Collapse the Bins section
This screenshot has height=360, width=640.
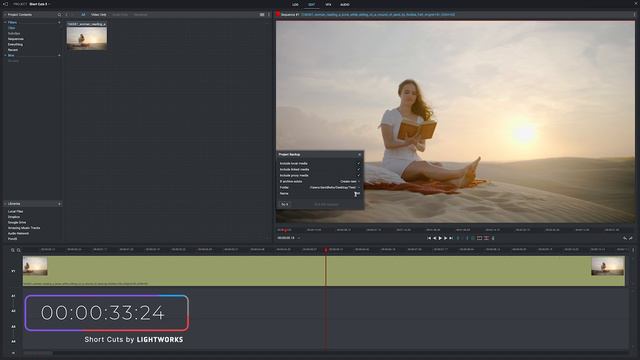coord(5,55)
